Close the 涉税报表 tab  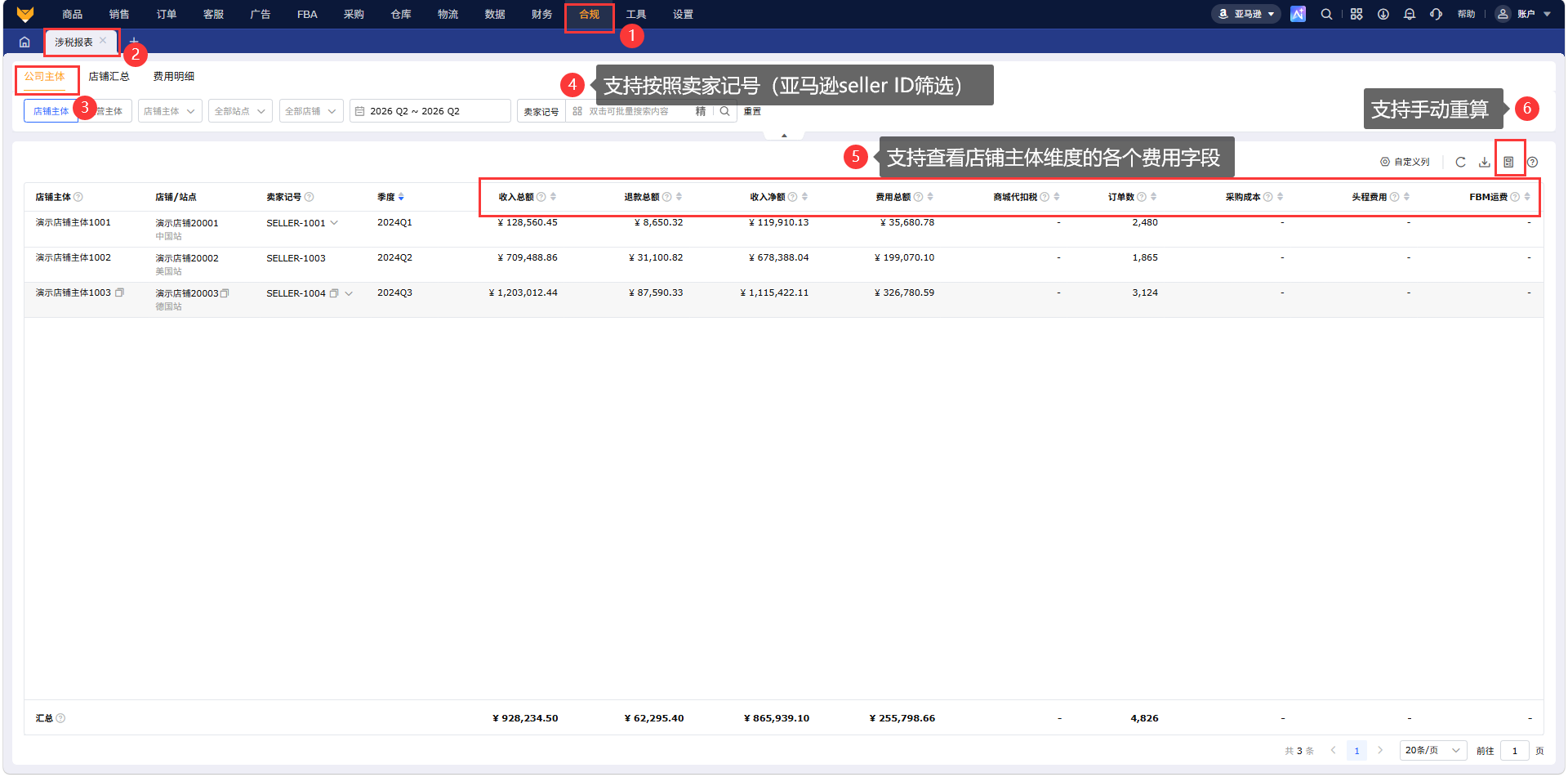point(103,41)
